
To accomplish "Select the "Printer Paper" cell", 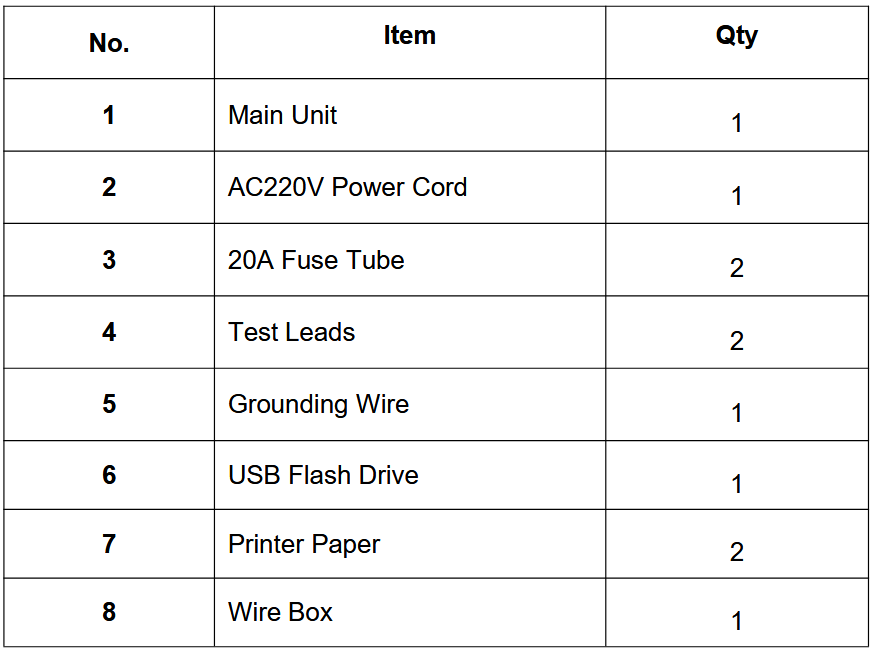I will click(x=304, y=544).
